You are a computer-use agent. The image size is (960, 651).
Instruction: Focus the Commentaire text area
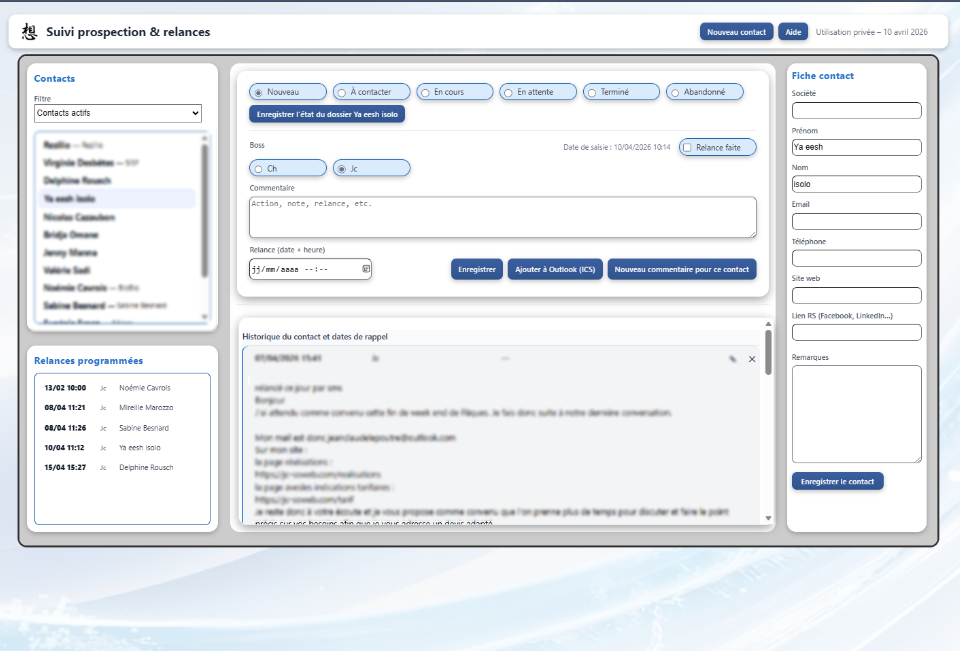(x=502, y=217)
